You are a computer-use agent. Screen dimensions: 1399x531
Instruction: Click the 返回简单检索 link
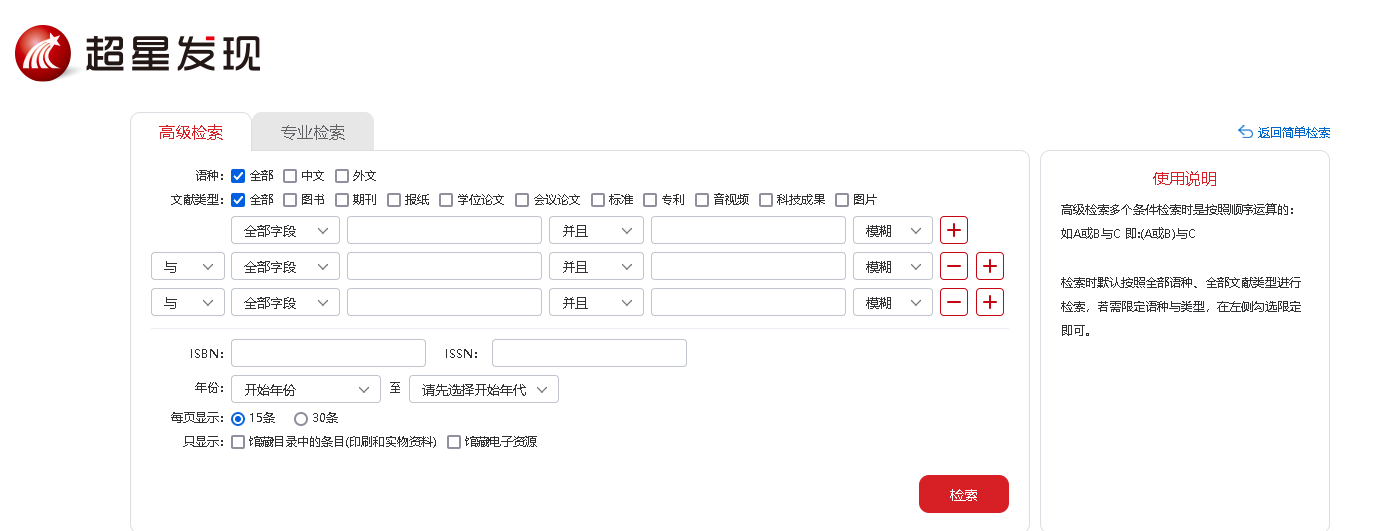[1293, 132]
